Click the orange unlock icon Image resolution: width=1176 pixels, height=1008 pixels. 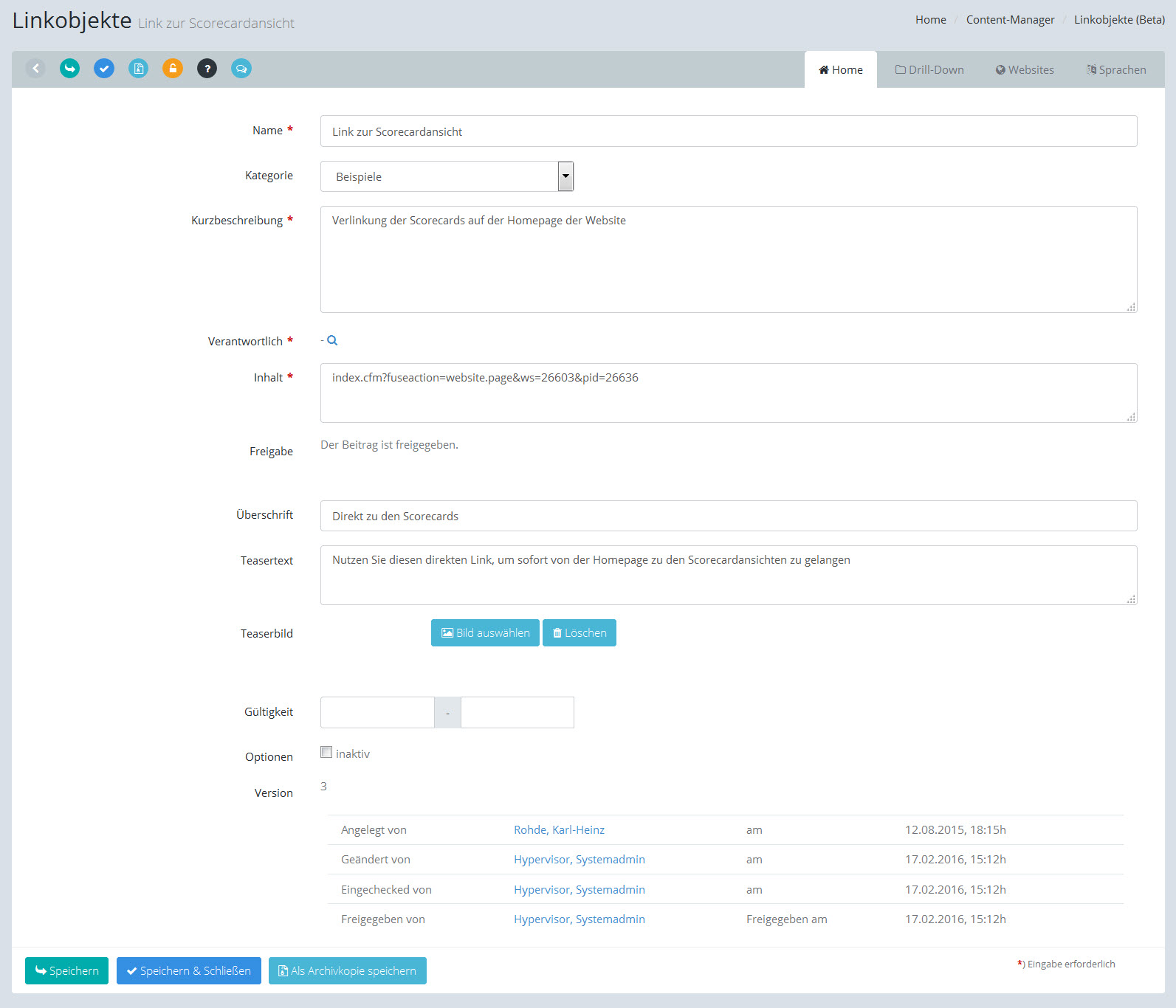[173, 69]
